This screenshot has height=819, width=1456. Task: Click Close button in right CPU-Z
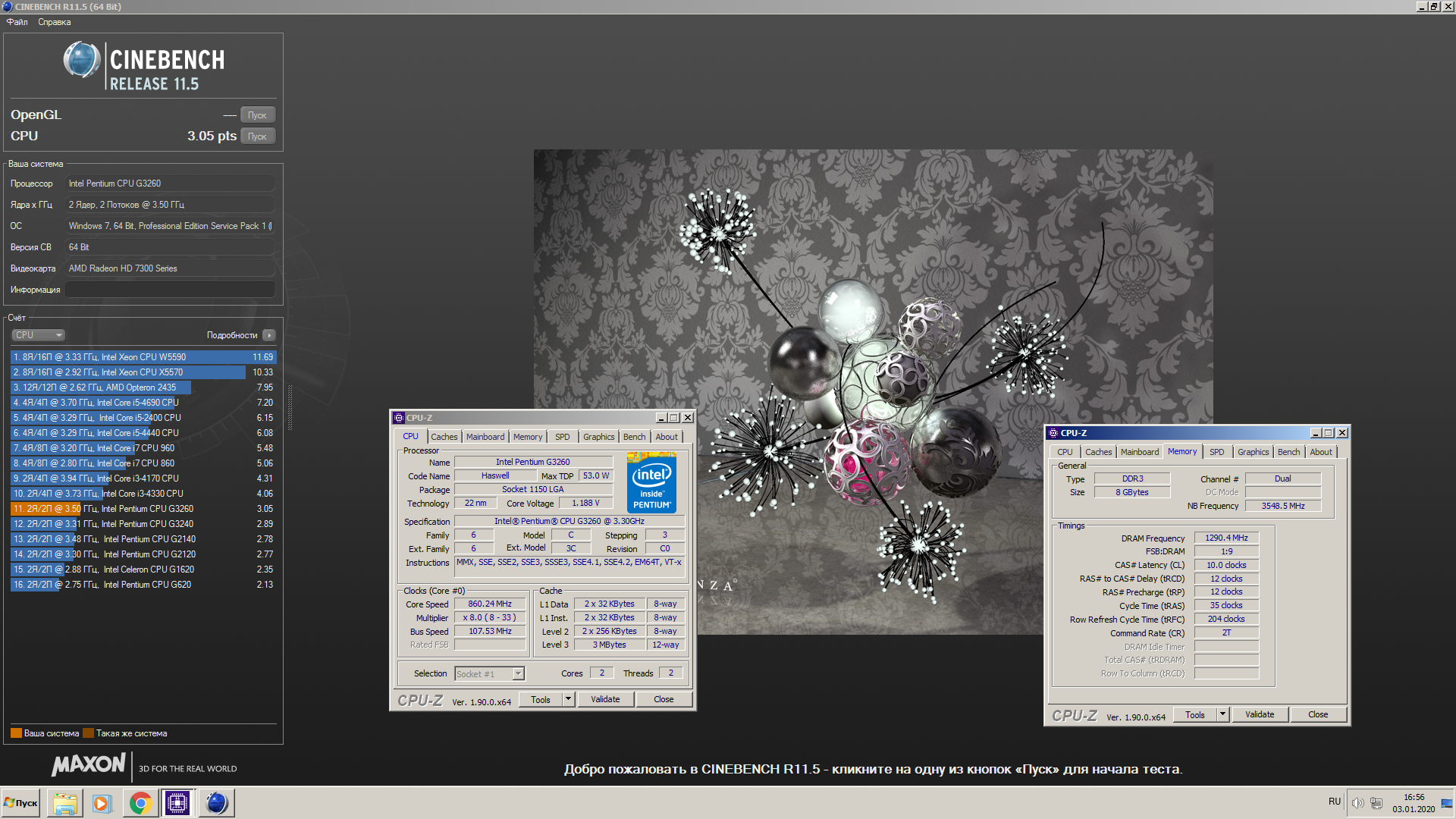(x=1318, y=714)
